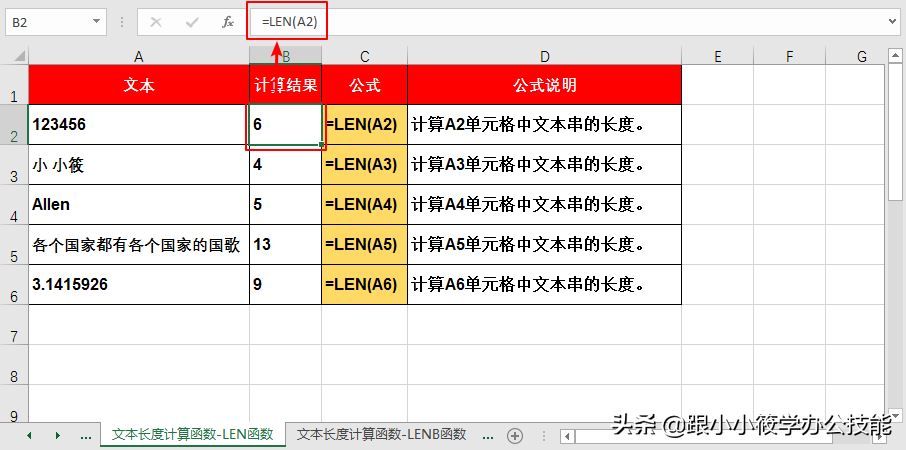Expand the formula bar with right chevron
The height and width of the screenshot is (450, 906).
tap(893, 23)
